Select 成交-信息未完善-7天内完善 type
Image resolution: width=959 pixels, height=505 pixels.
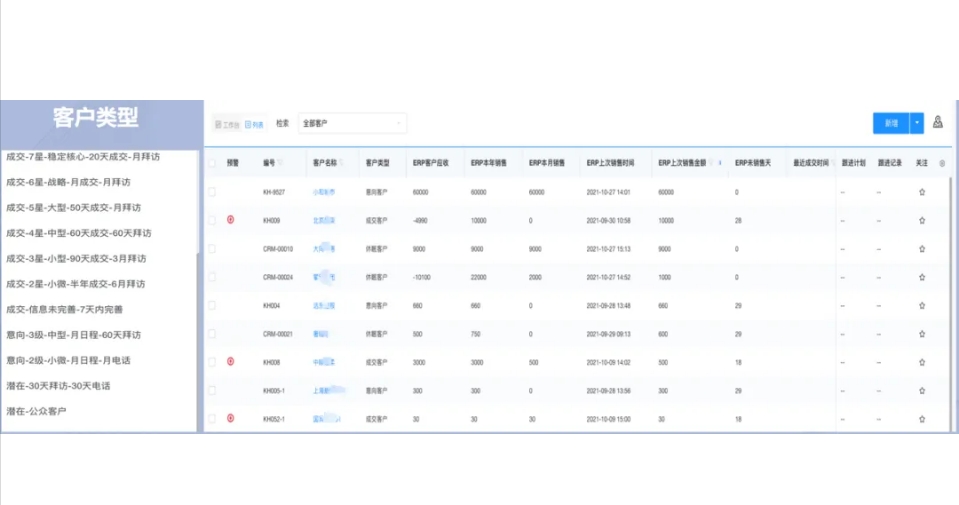[65, 309]
